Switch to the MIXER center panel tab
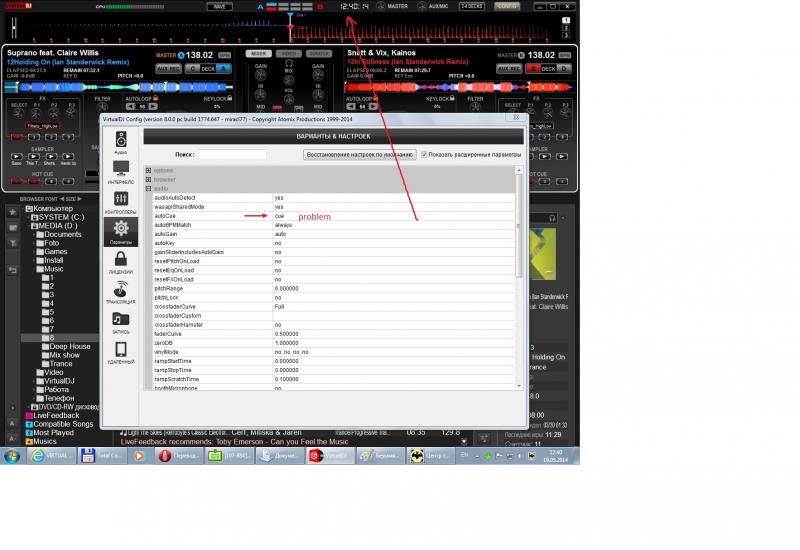The height and width of the screenshot is (550, 800). coord(259,54)
